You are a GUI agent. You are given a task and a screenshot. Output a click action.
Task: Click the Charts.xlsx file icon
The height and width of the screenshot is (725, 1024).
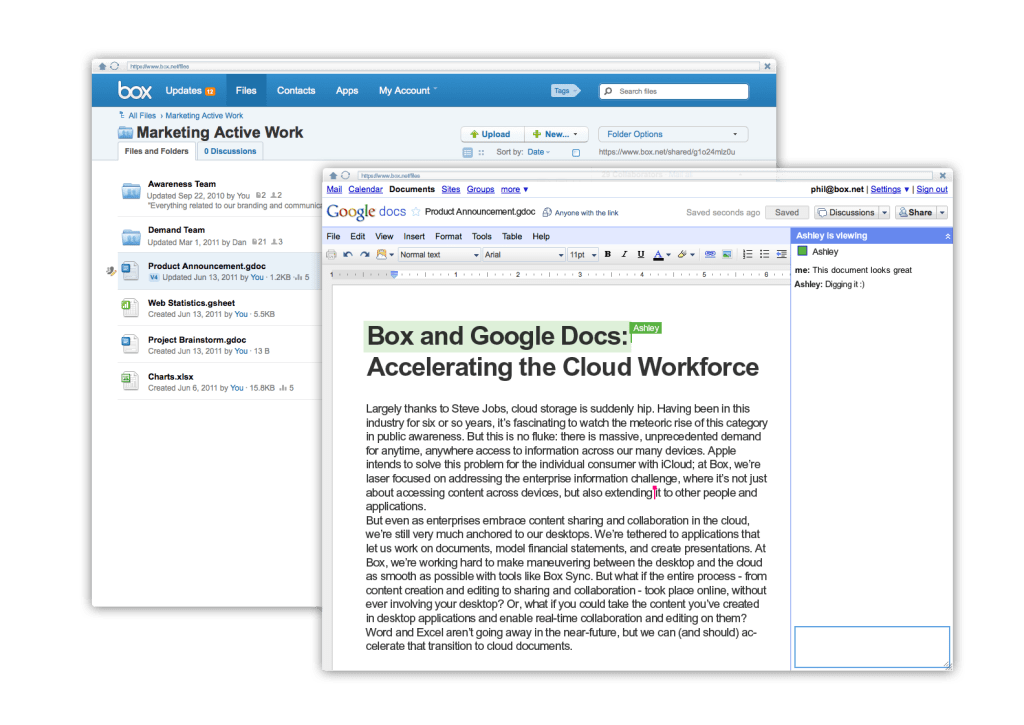pos(129,380)
